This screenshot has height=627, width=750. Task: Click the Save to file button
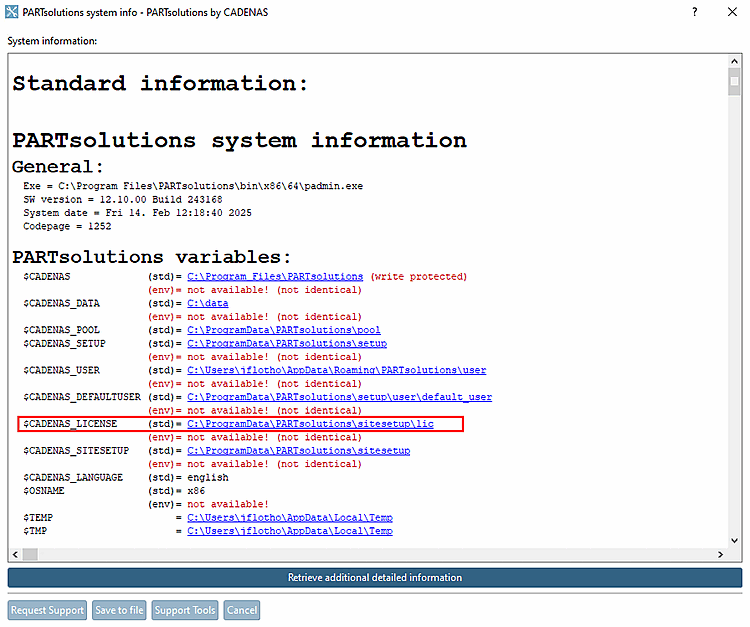click(x=119, y=610)
